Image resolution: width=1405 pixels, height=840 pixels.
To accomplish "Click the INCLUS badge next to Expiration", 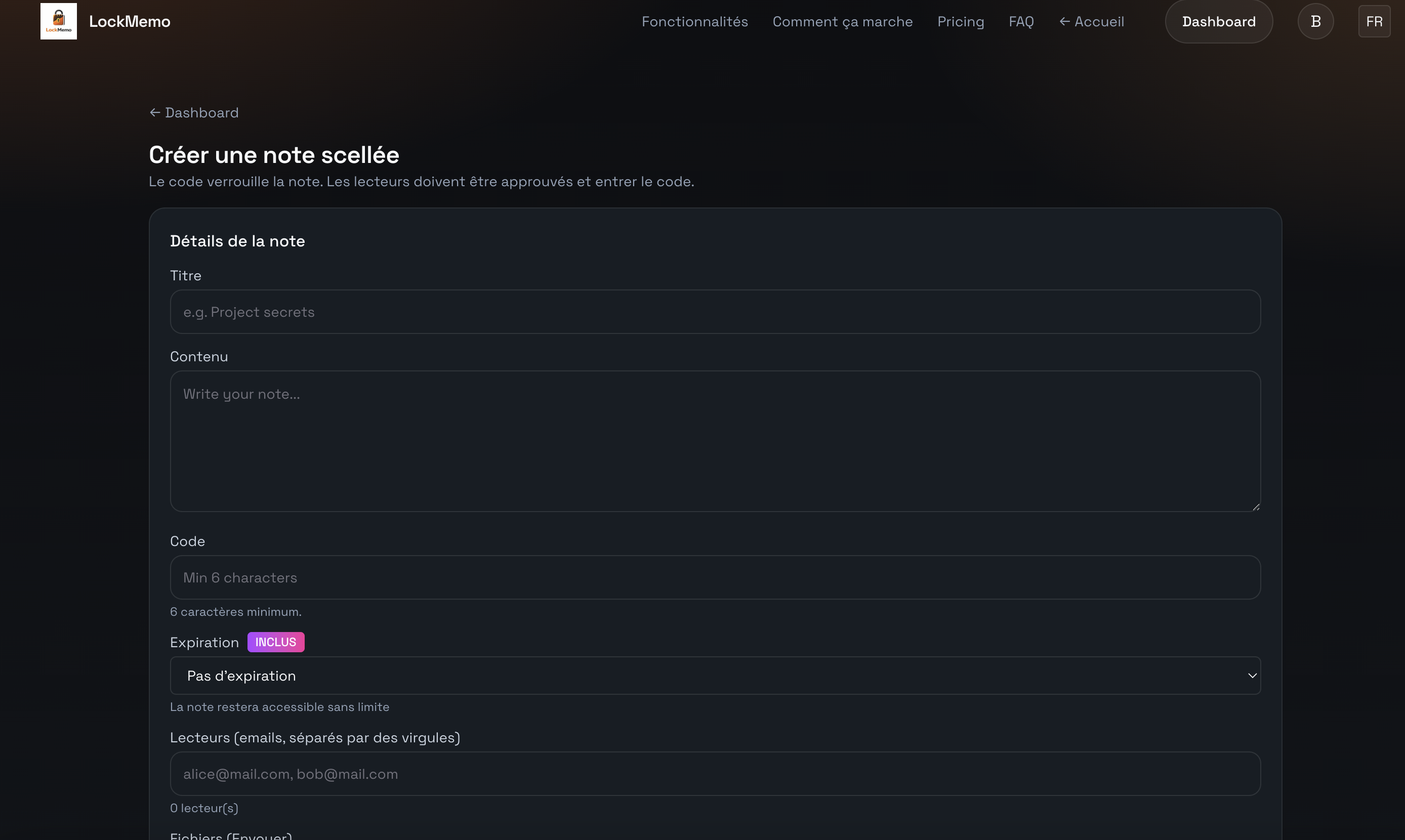I will tap(276, 641).
